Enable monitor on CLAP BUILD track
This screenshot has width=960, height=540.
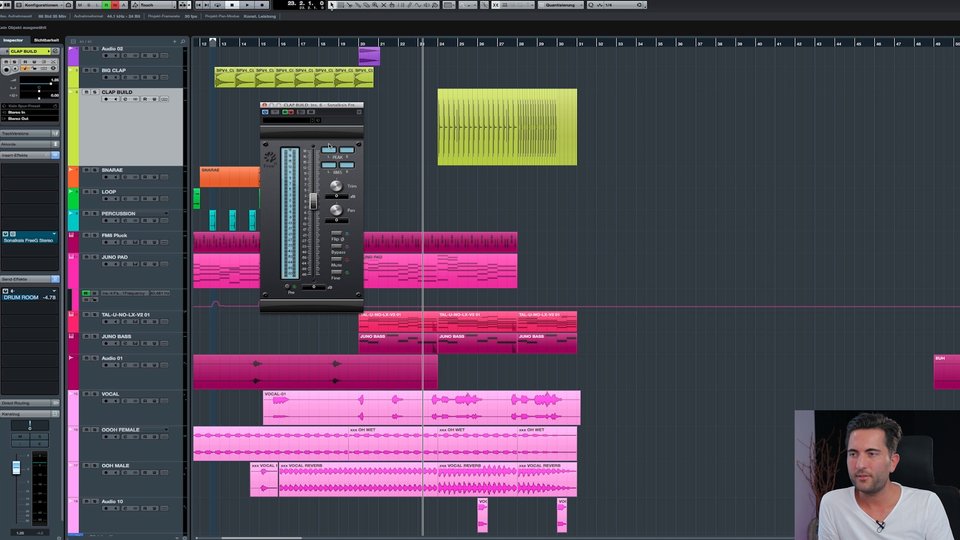coord(115,99)
